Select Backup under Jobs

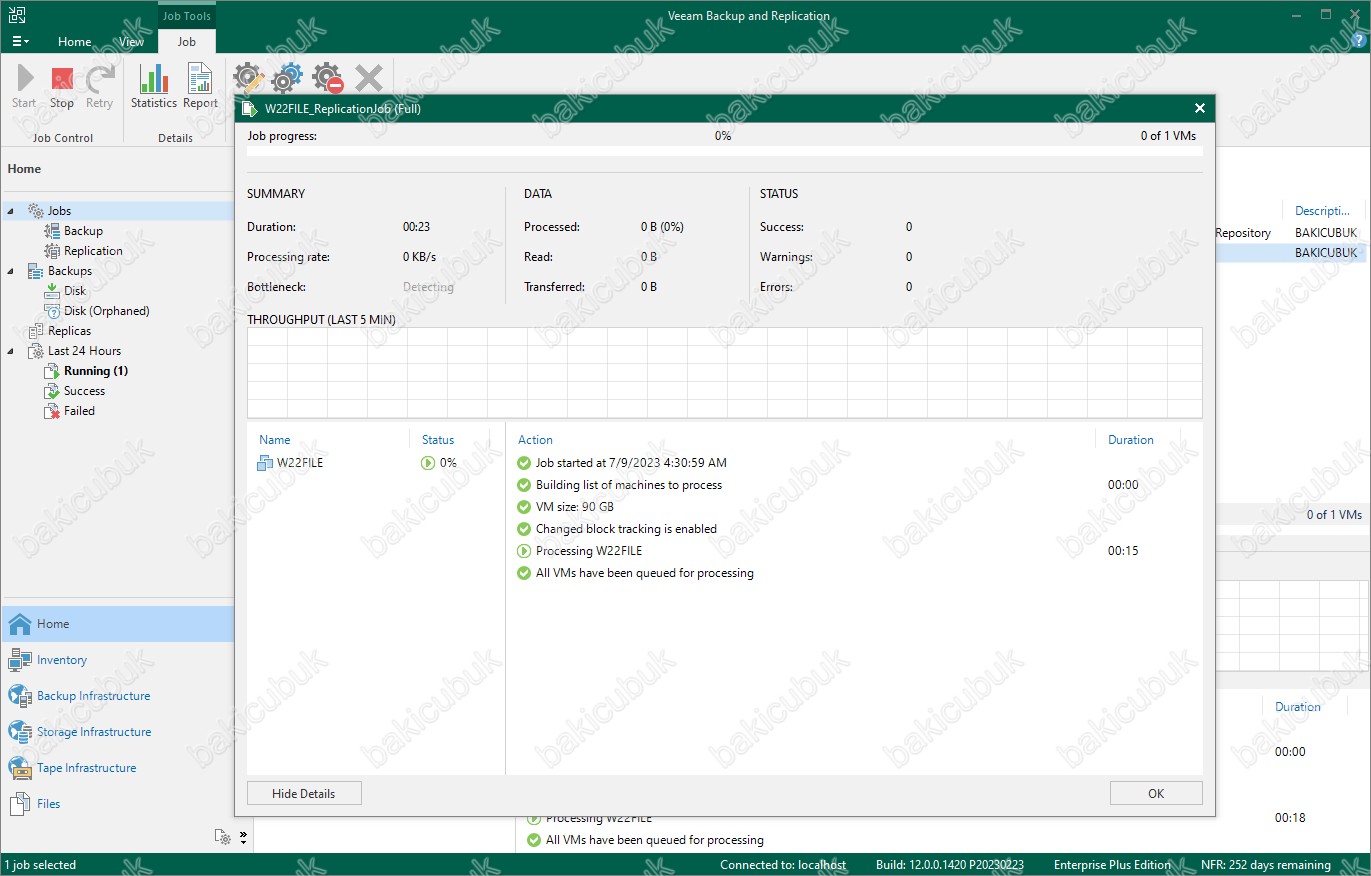pyautogui.click(x=83, y=231)
